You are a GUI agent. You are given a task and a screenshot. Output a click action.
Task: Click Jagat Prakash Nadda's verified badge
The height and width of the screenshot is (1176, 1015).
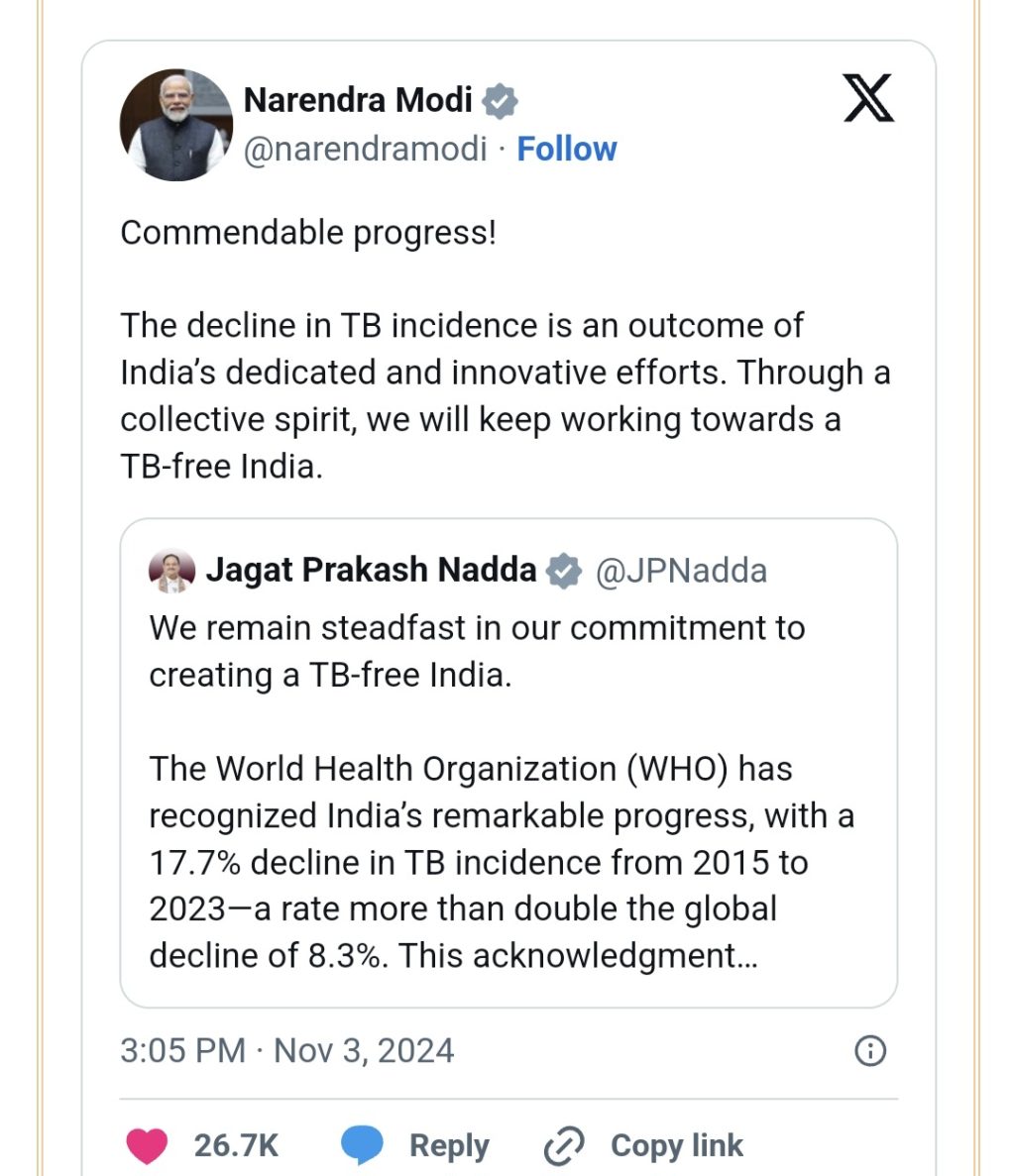pos(563,571)
